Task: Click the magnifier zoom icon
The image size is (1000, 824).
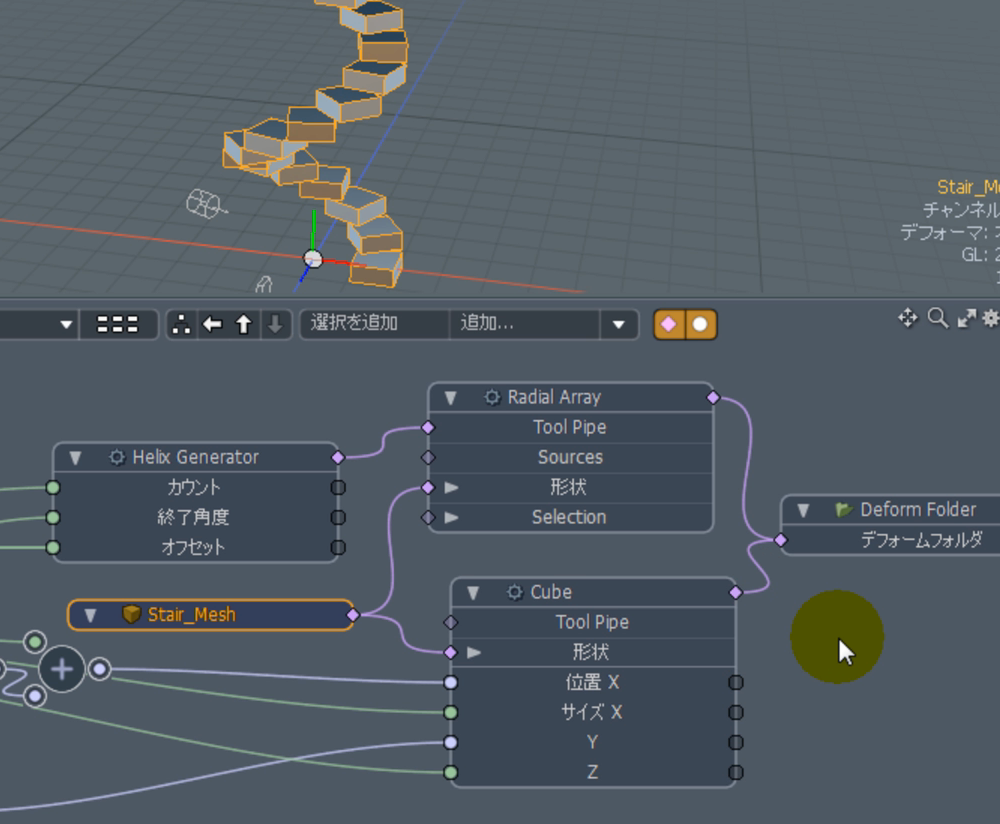Action: click(937, 318)
